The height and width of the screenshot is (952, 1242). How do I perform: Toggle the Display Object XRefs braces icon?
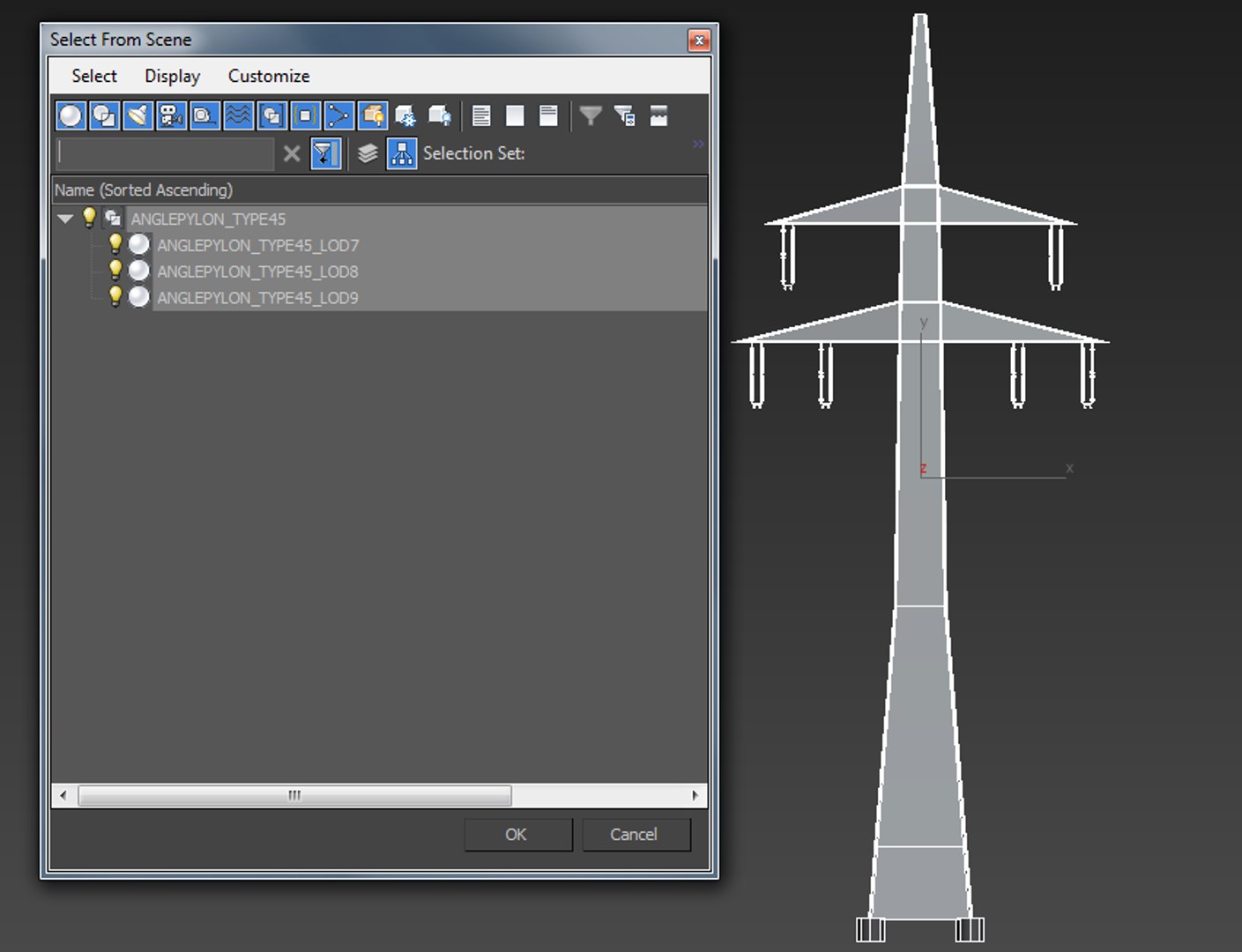(305, 115)
